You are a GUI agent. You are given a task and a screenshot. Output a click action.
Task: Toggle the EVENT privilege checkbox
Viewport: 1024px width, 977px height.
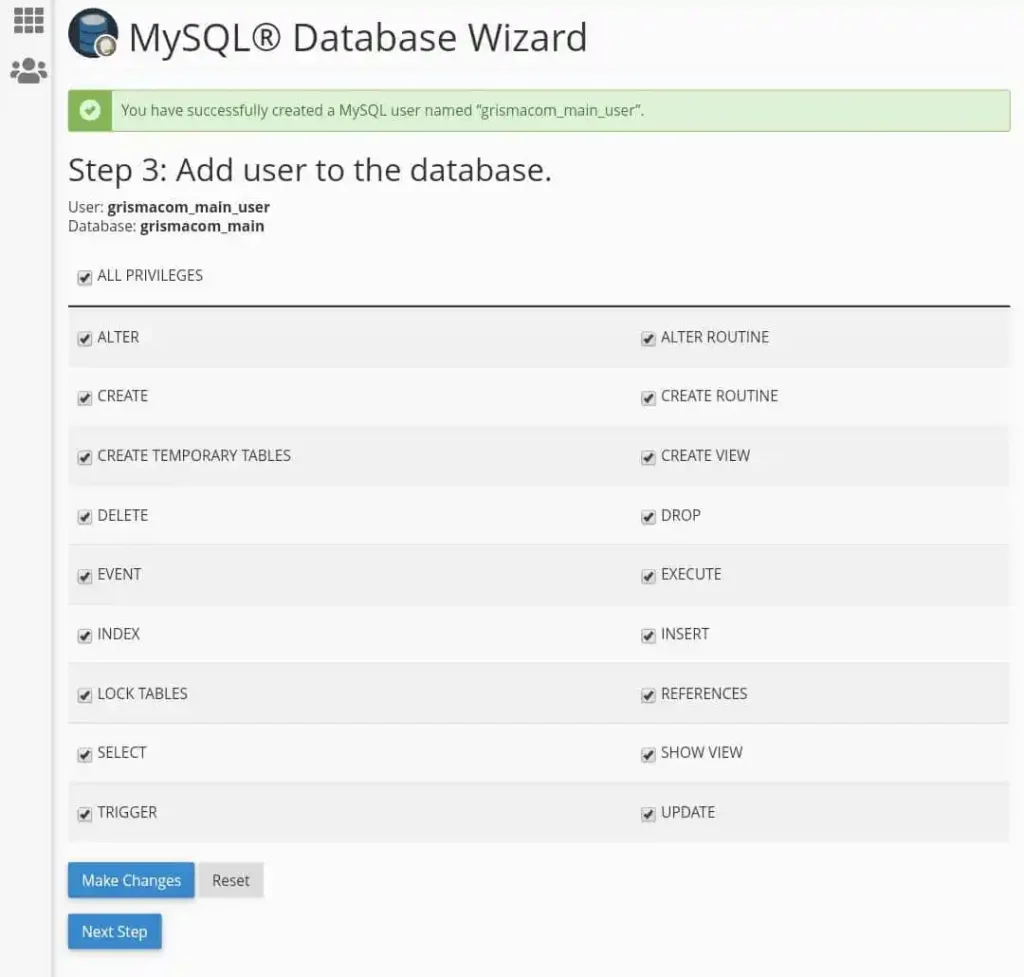pyautogui.click(x=85, y=576)
